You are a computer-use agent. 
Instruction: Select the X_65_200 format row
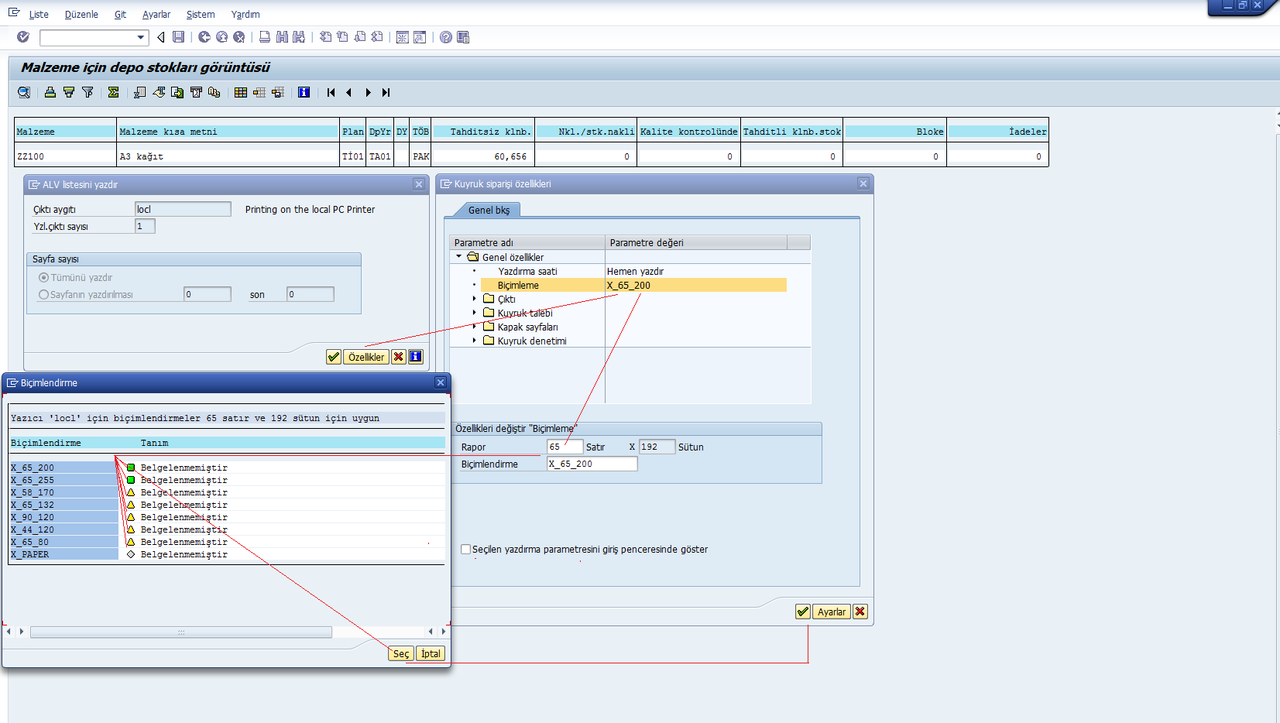[226, 467]
